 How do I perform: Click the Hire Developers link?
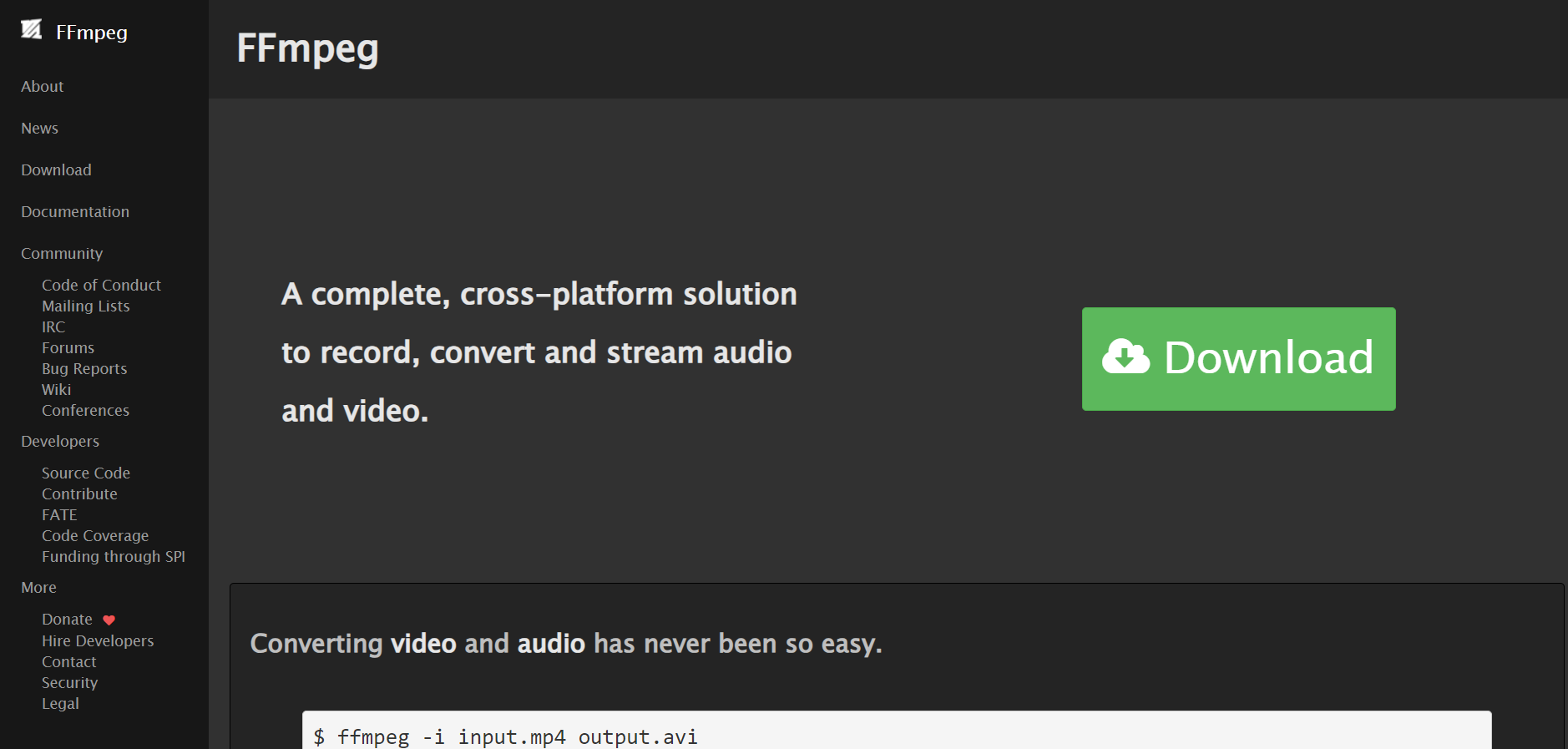pos(98,641)
